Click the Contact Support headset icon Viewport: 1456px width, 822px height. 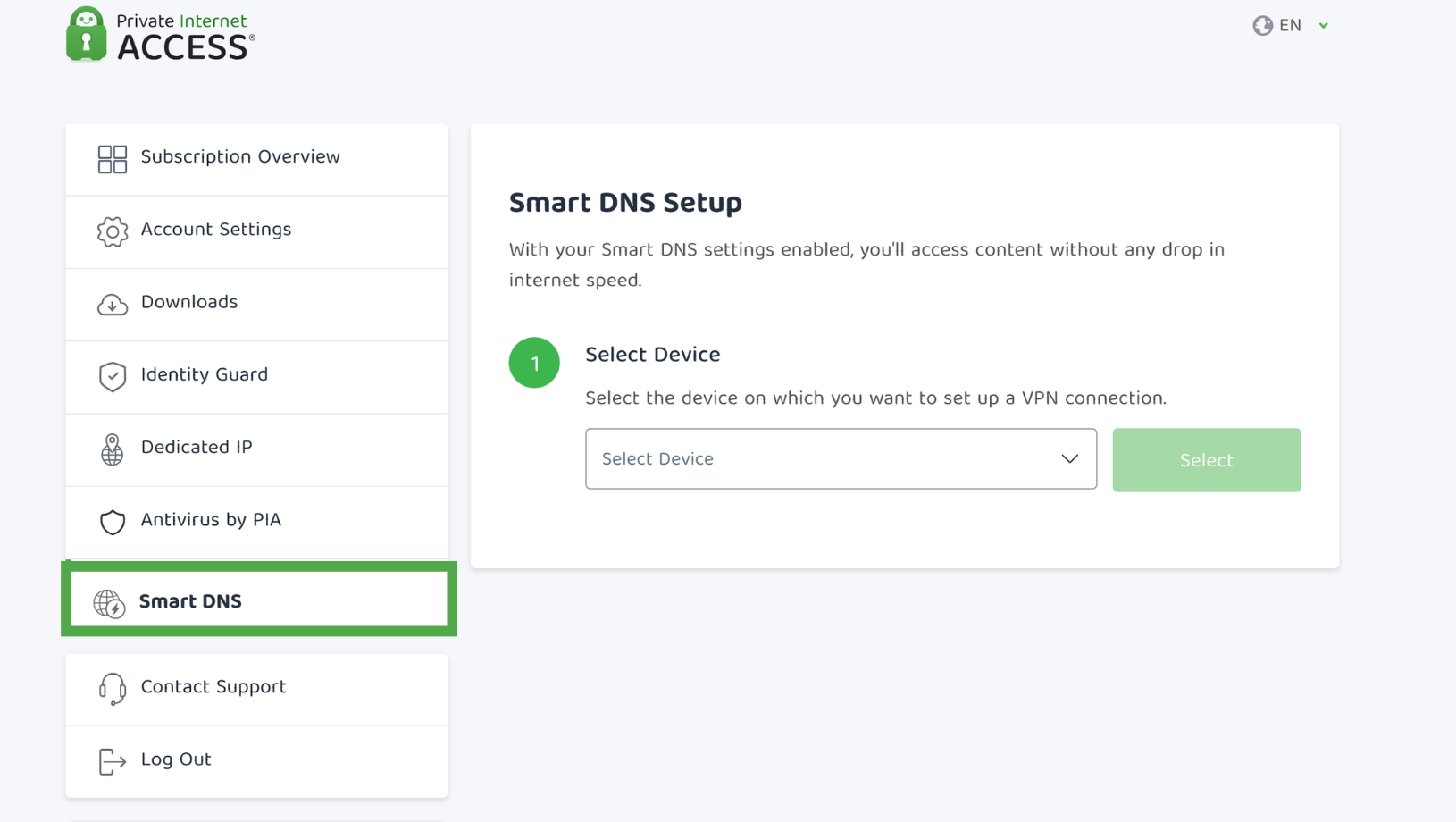point(113,689)
